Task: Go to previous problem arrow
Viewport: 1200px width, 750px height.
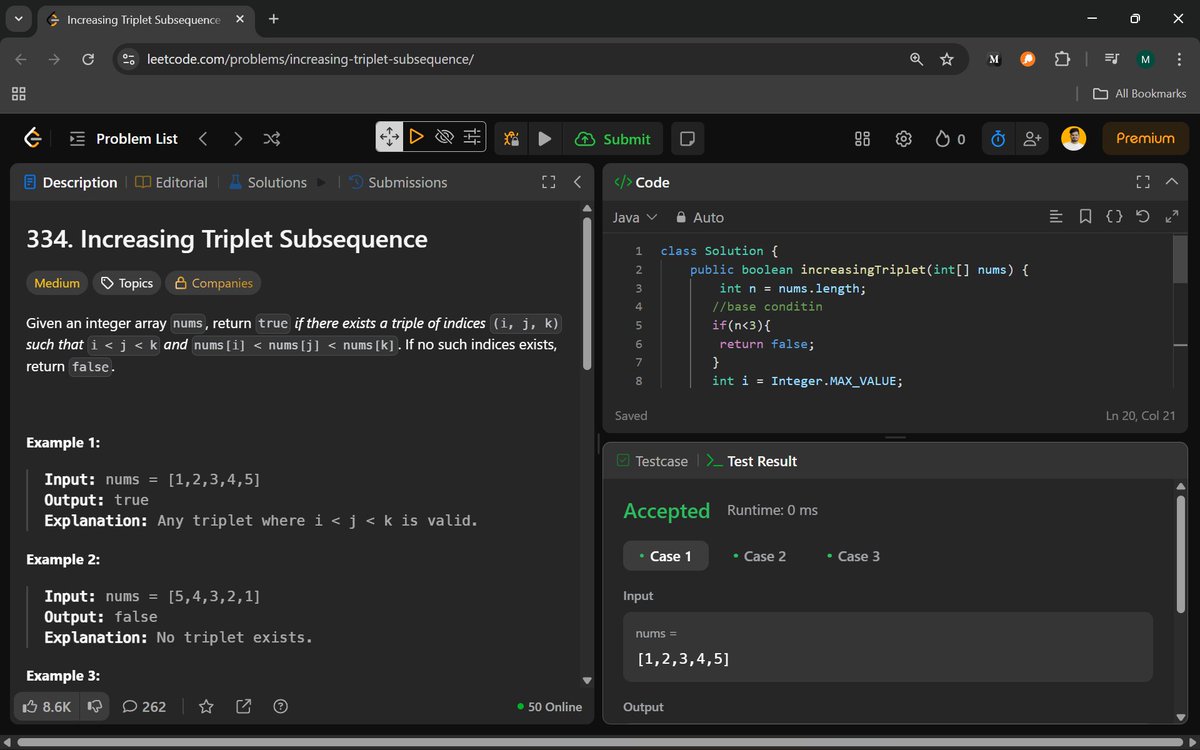Action: click(x=203, y=139)
